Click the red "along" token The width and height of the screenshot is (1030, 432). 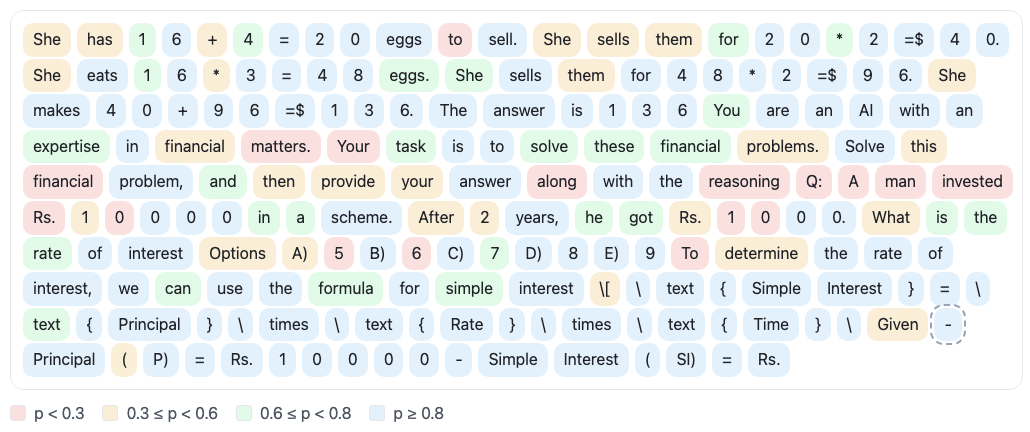pos(556,182)
